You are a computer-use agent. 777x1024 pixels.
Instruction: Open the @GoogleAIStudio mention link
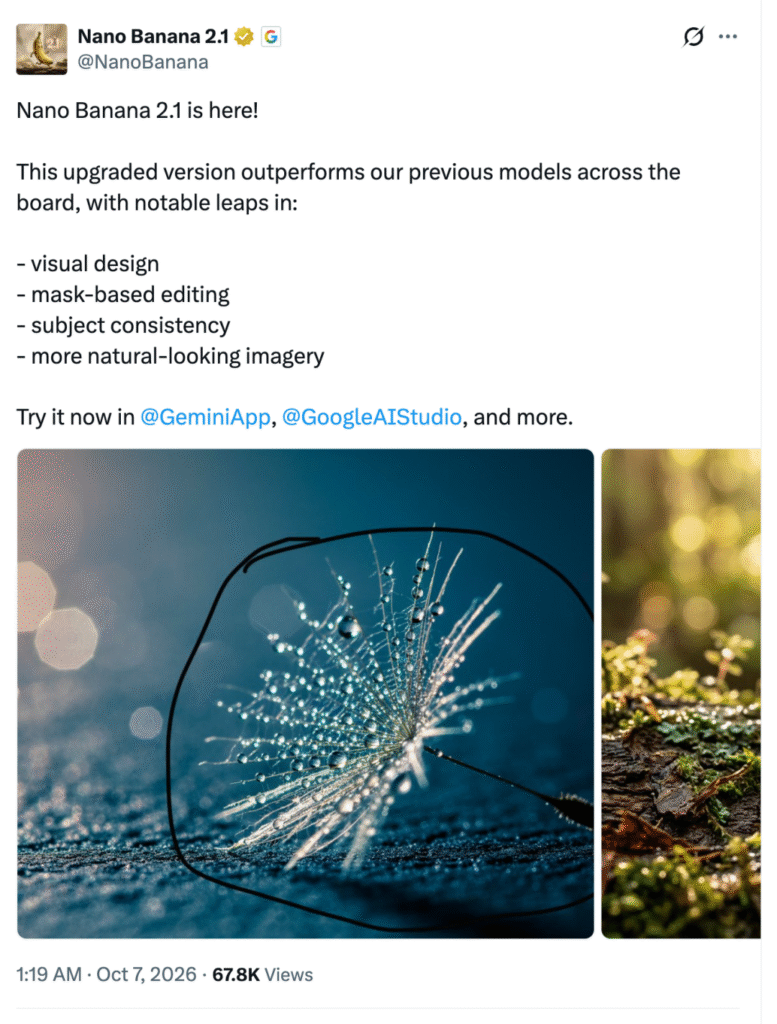[x=372, y=417]
